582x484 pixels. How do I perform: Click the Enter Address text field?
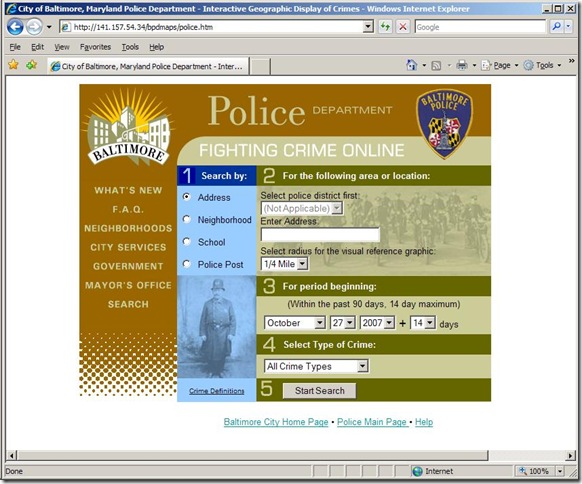pyautogui.click(x=320, y=235)
